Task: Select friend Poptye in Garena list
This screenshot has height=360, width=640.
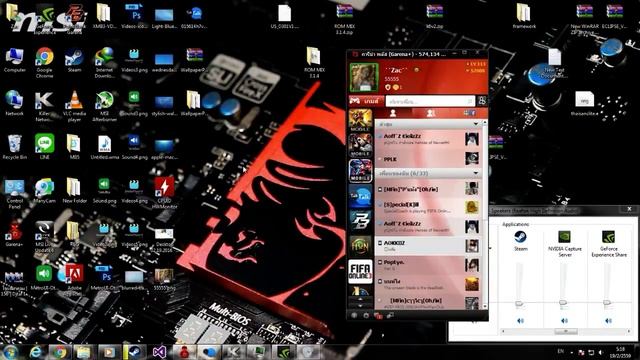Action: [x=428, y=265]
